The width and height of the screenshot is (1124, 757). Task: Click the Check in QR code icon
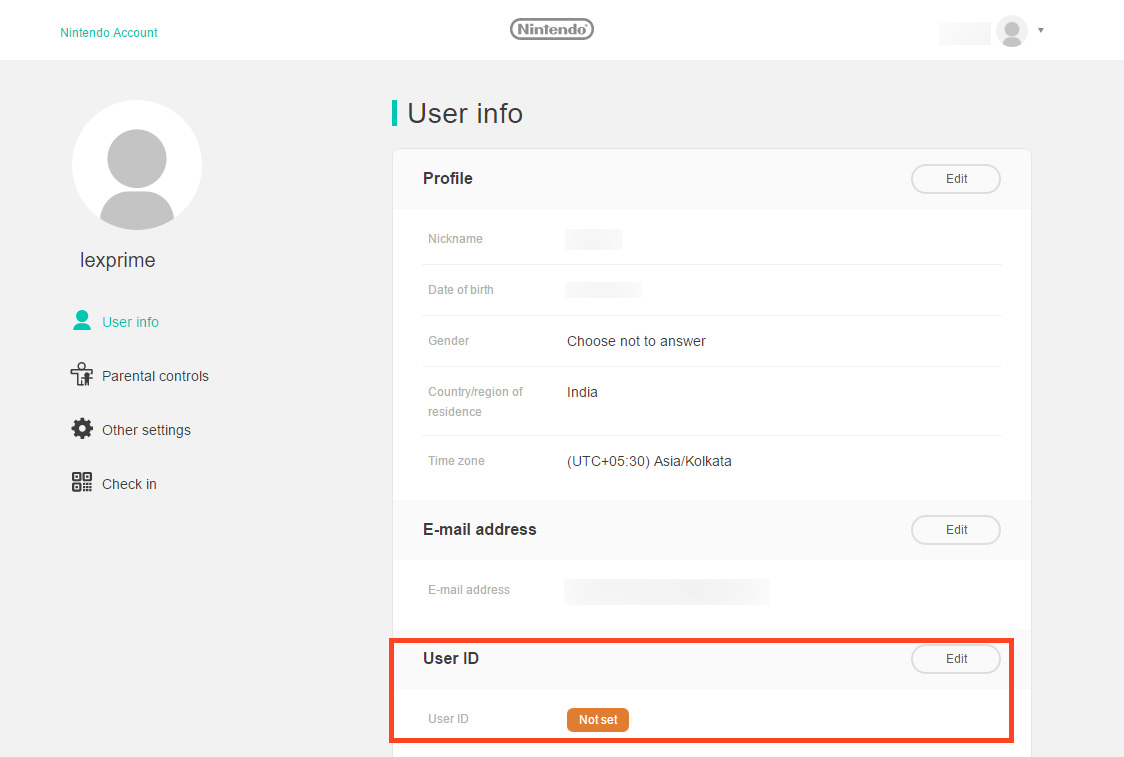pyautogui.click(x=82, y=483)
